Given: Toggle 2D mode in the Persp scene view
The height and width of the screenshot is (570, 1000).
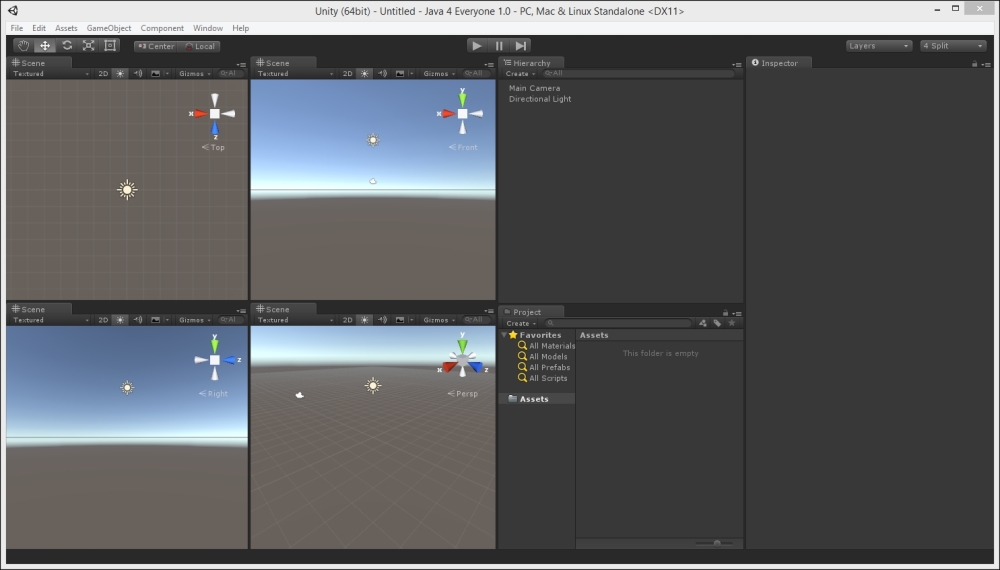Looking at the screenshot, I should pos(348,320).
